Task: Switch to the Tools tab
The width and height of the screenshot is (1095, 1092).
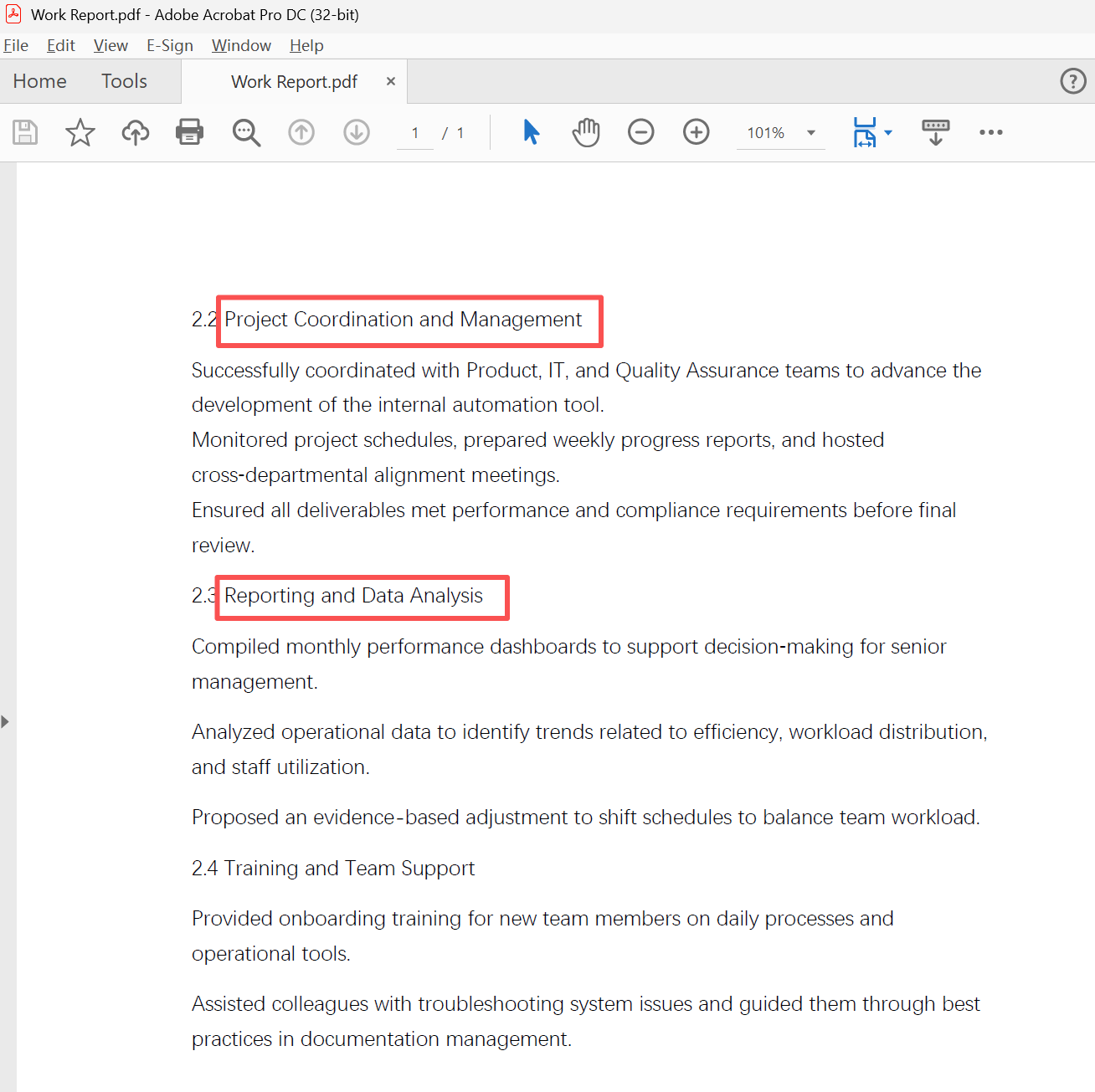Action: coord(125,81)
